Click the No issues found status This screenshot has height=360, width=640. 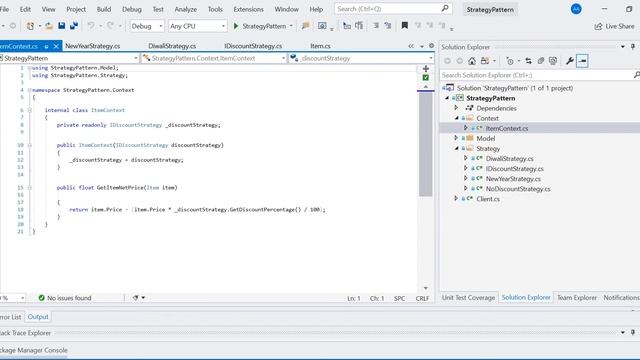coord(65,298)
